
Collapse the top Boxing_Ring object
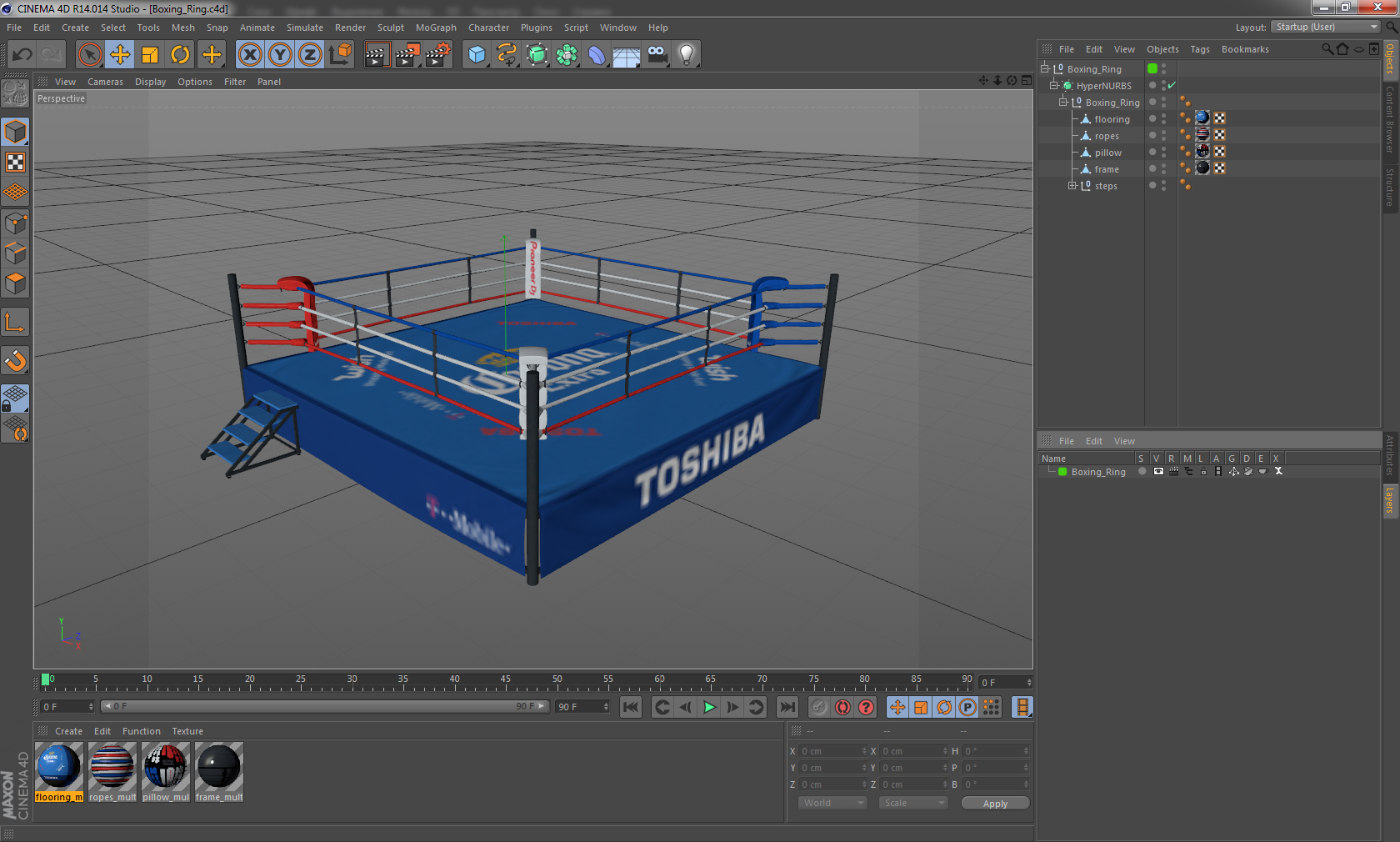click(1044, 69)
